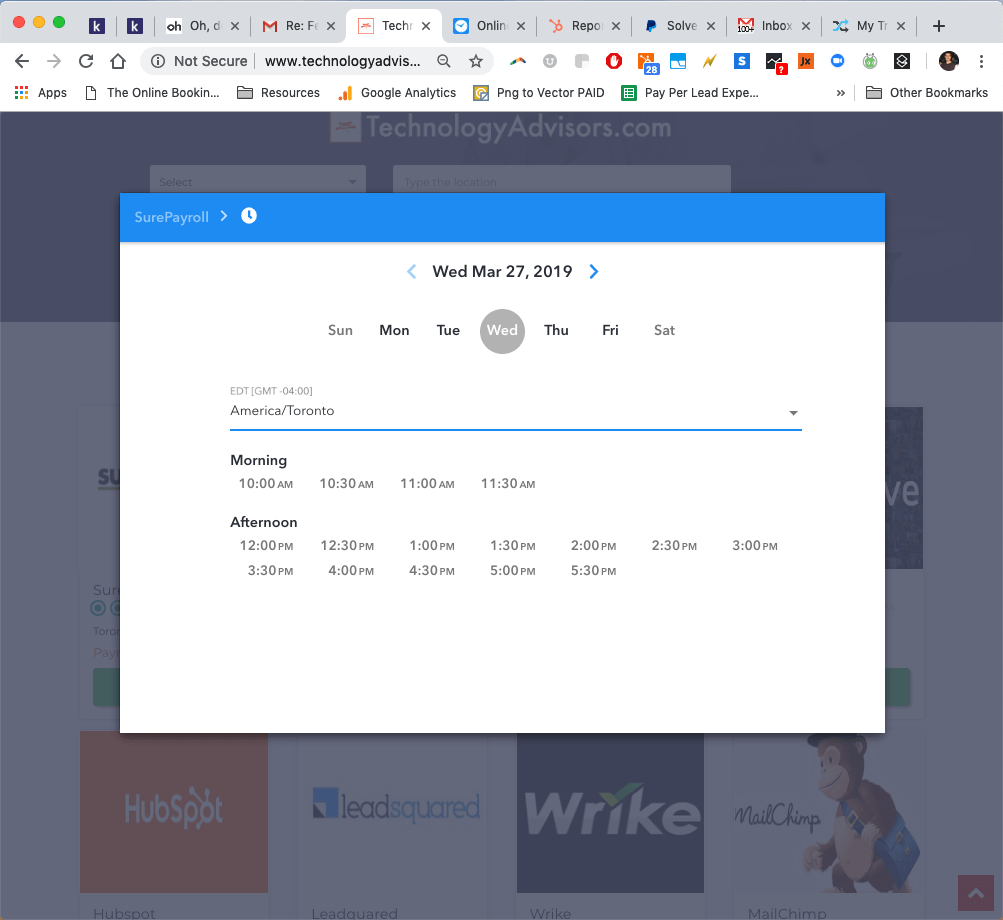Click the orange Jx extension icon
Screen dimensions: 1003x920
tap(805, 61)
